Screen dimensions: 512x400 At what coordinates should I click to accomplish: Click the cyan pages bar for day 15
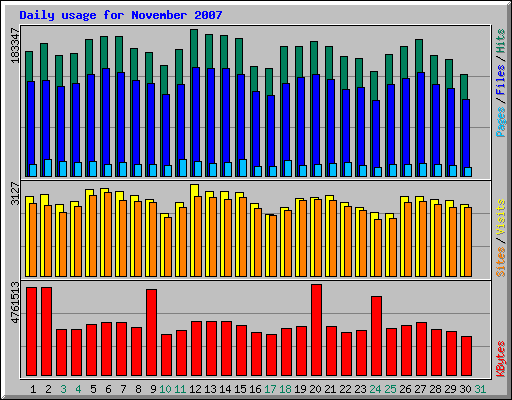tap(243, 168)
